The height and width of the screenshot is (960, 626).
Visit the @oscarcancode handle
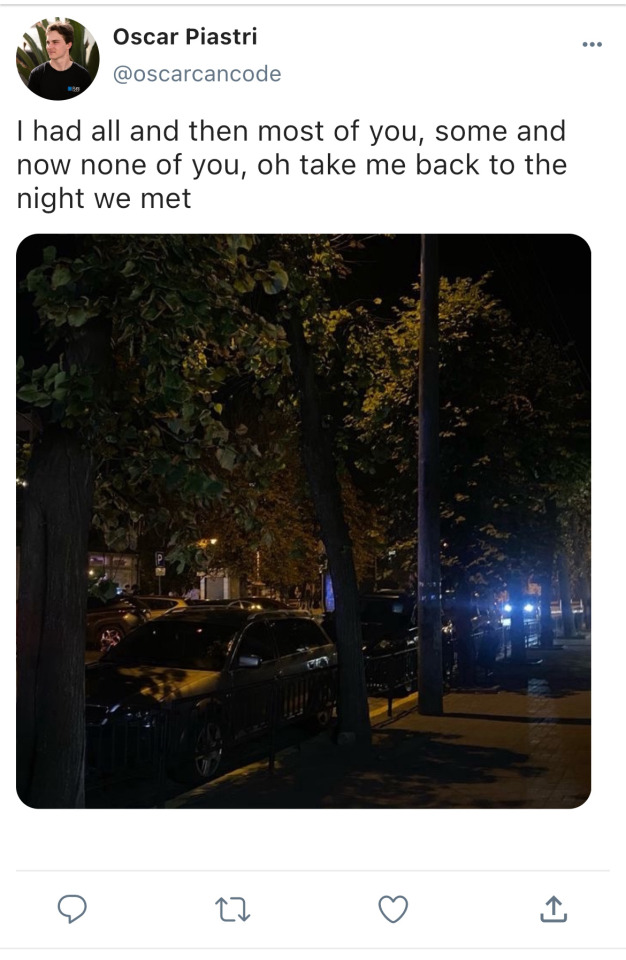(x=197, y=73)
